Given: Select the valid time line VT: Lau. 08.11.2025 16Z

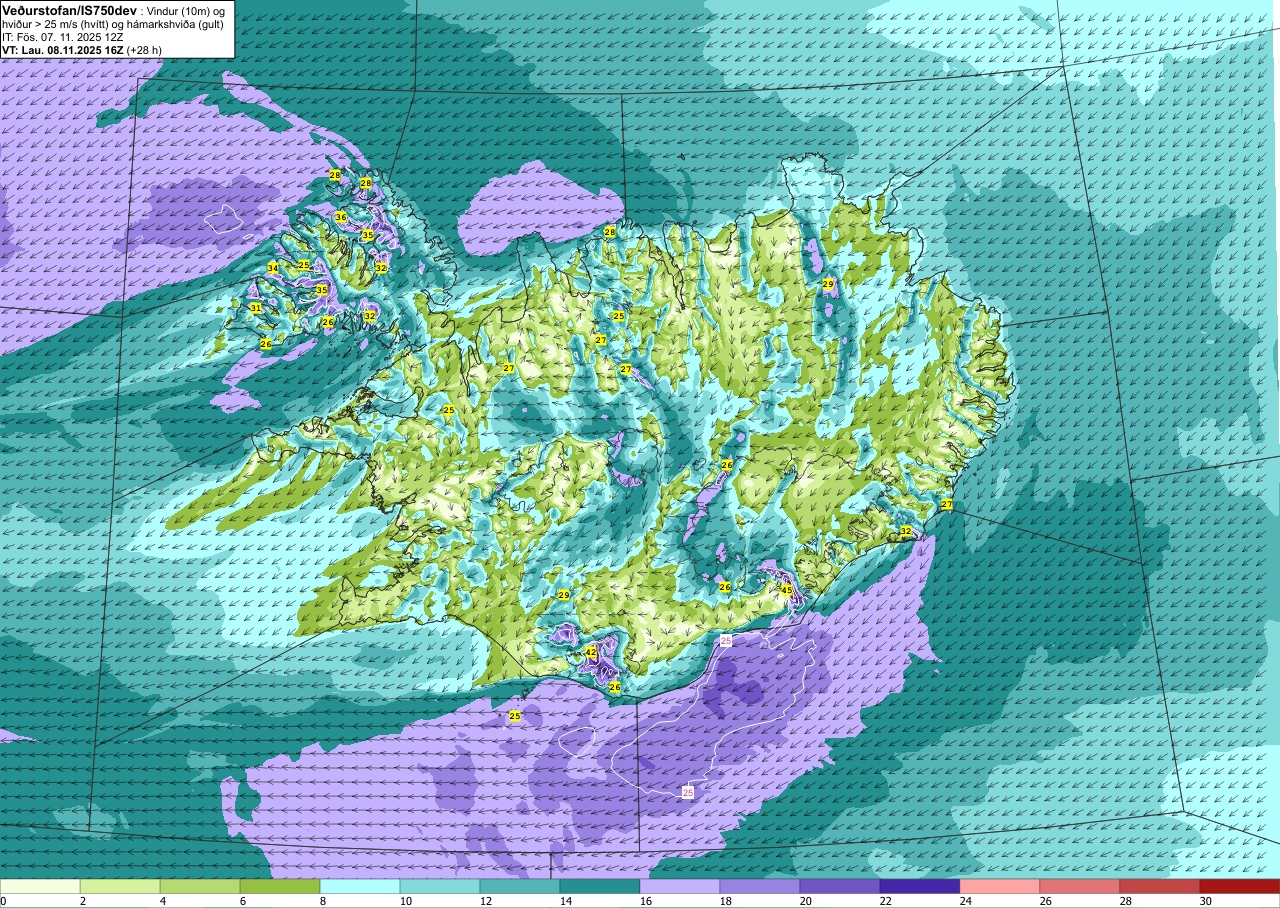Looking at the screenshot, I should click(63, 50).
